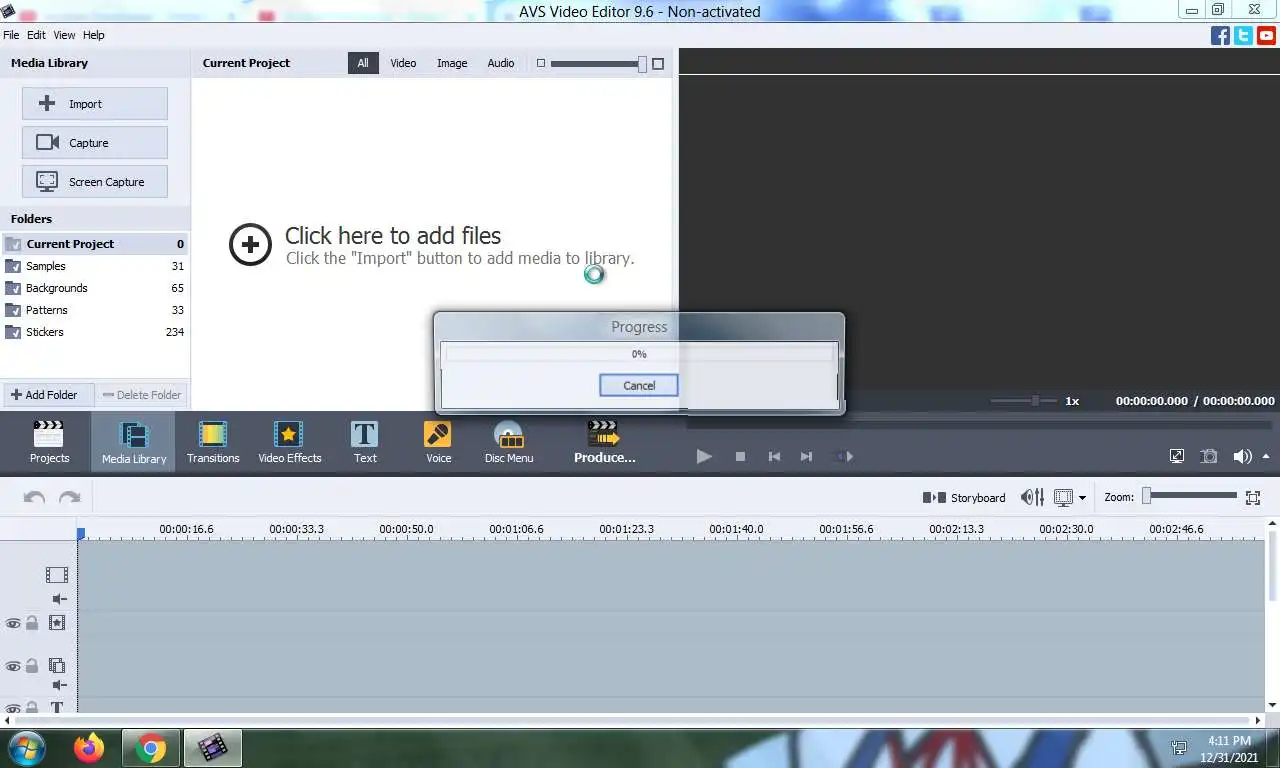Viewport: 1280px width, 768px height.
Task: Click the Redo arrow
Action: (70, 497)
